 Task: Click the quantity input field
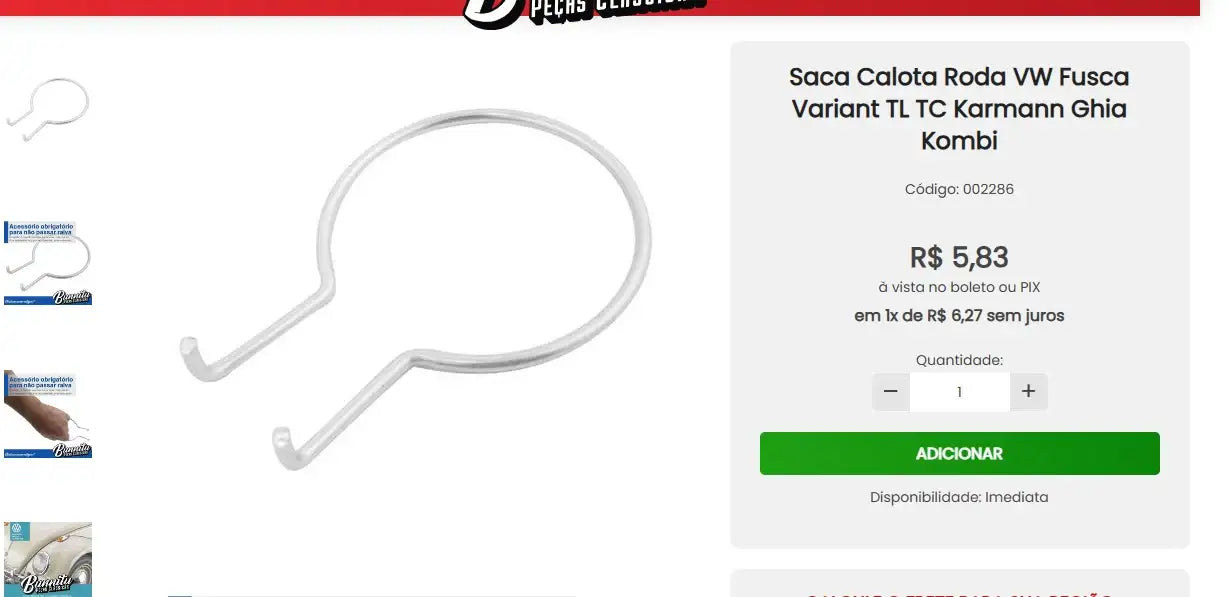(x=959, y=392)
